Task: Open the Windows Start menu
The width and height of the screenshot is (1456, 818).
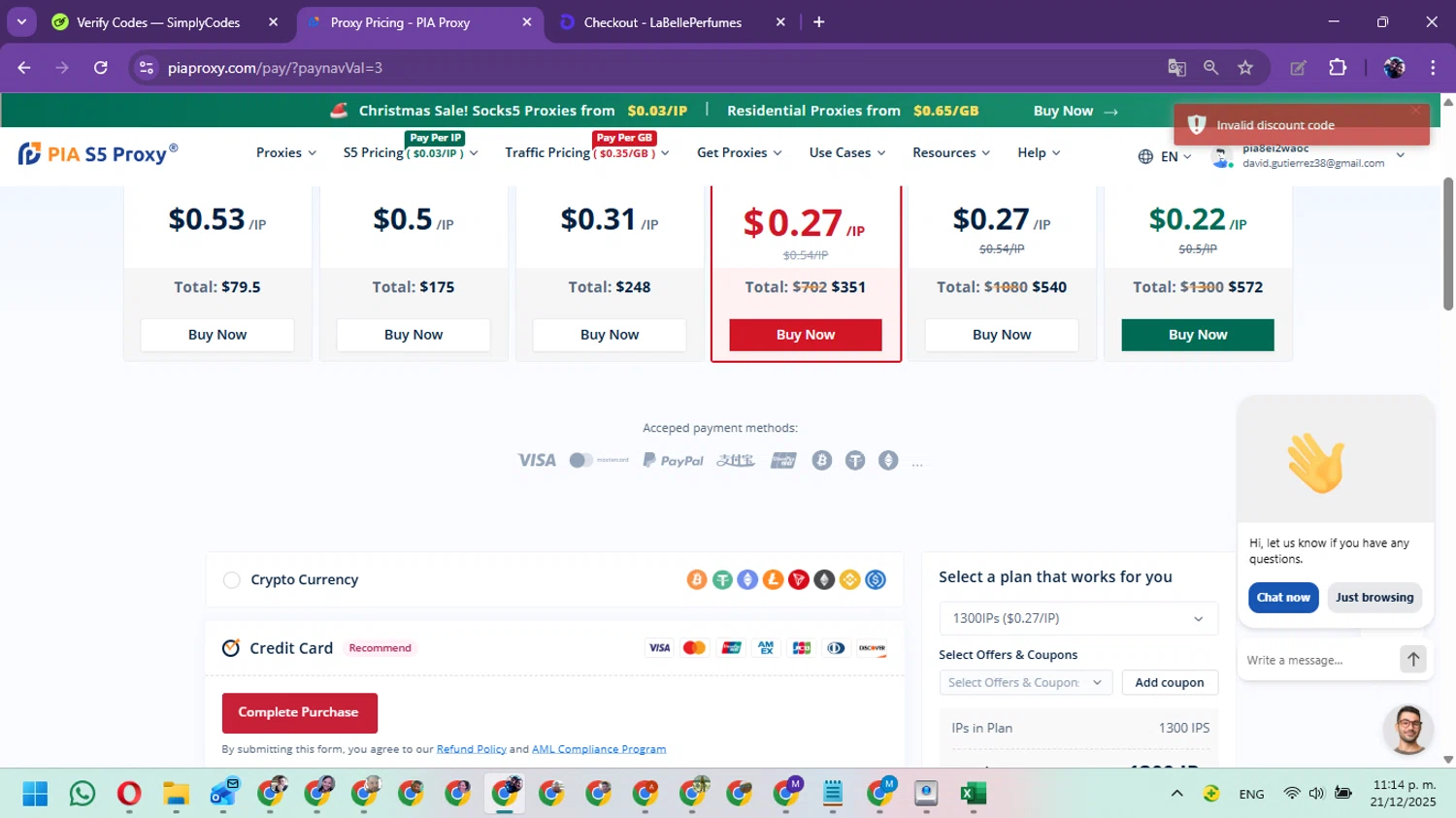Action: coord(35,794)
